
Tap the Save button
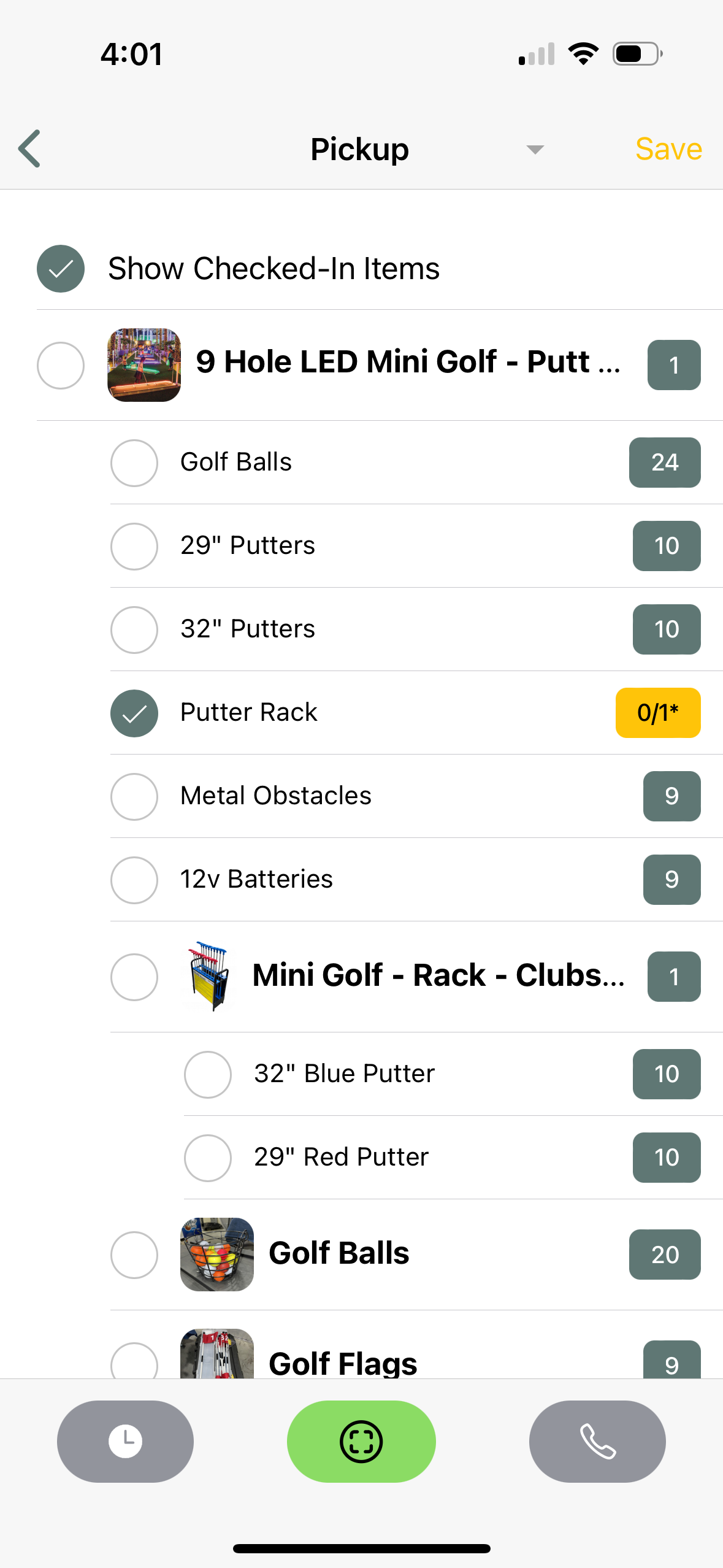(x=668, y=149)
